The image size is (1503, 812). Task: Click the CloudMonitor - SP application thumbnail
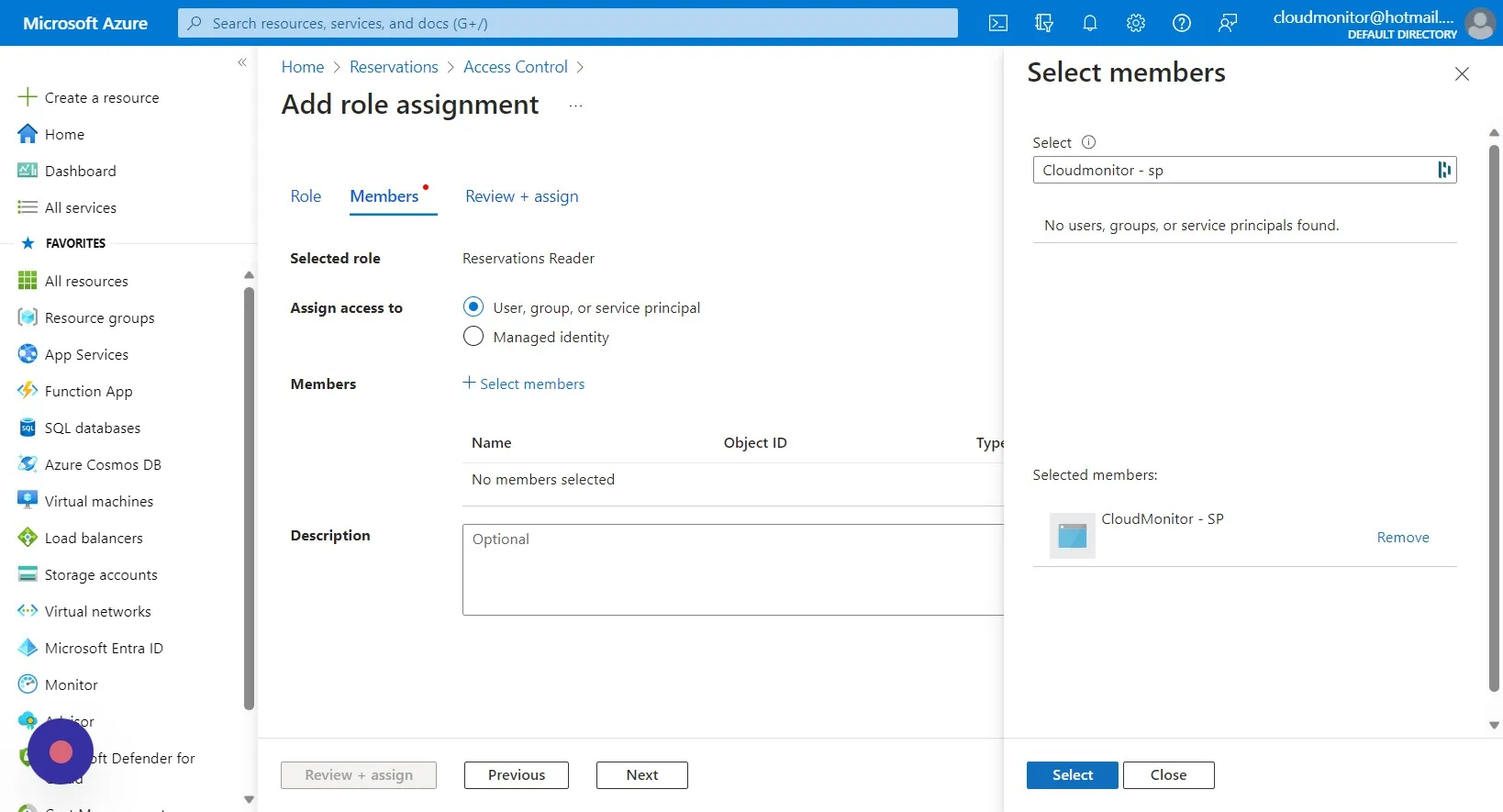tap(1073, 536)
